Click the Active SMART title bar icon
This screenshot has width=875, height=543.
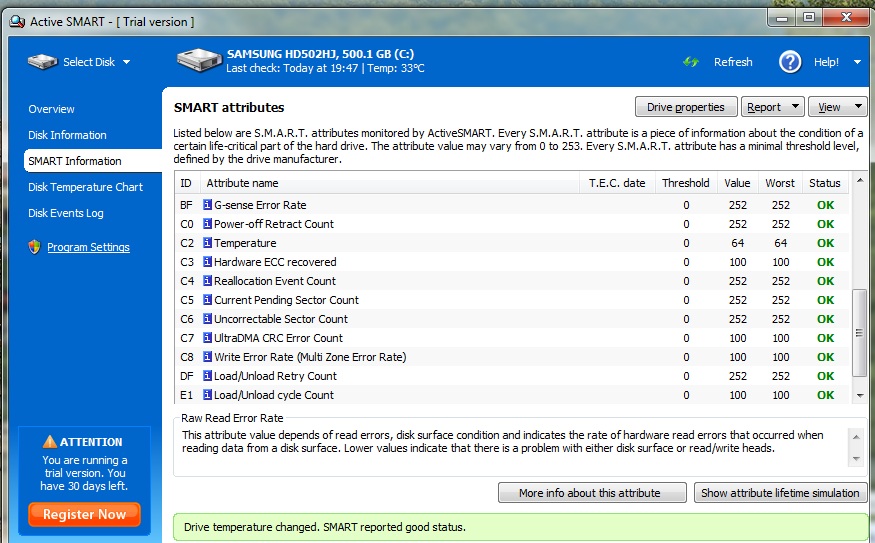pos(17,22)
